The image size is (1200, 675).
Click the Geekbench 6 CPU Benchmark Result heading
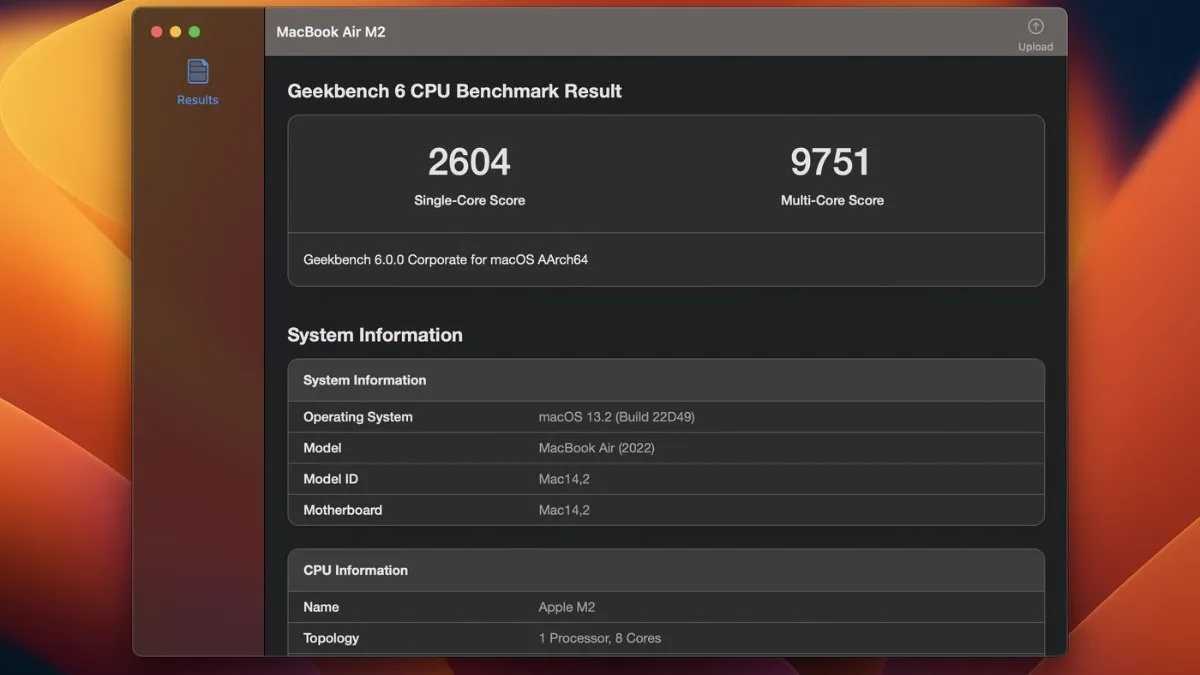[x=454, y=91]
